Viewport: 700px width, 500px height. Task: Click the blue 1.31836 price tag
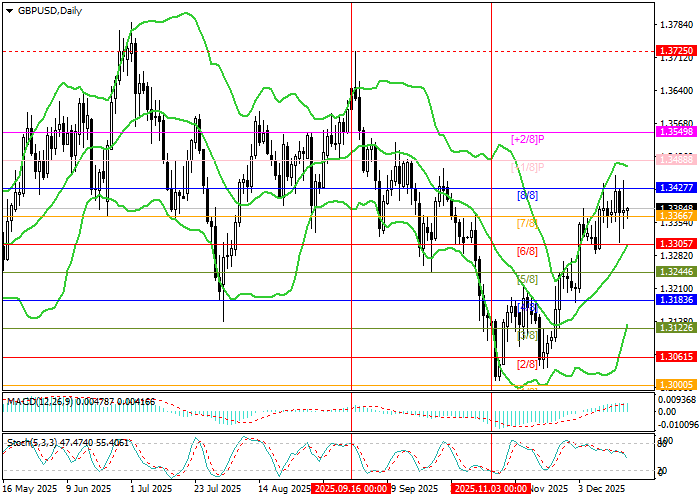pyautogui.click(x=672, y=300)
